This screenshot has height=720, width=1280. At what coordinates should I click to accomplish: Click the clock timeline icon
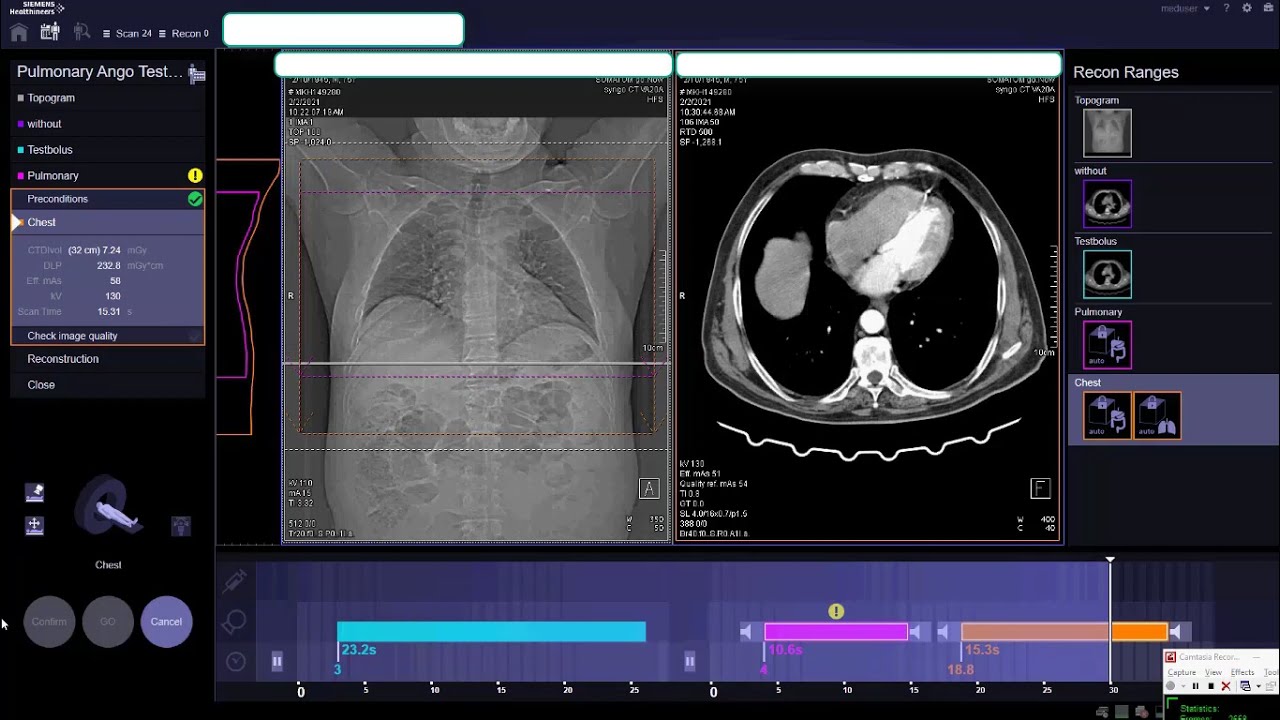pyautogui.click(x=235, y=661)
